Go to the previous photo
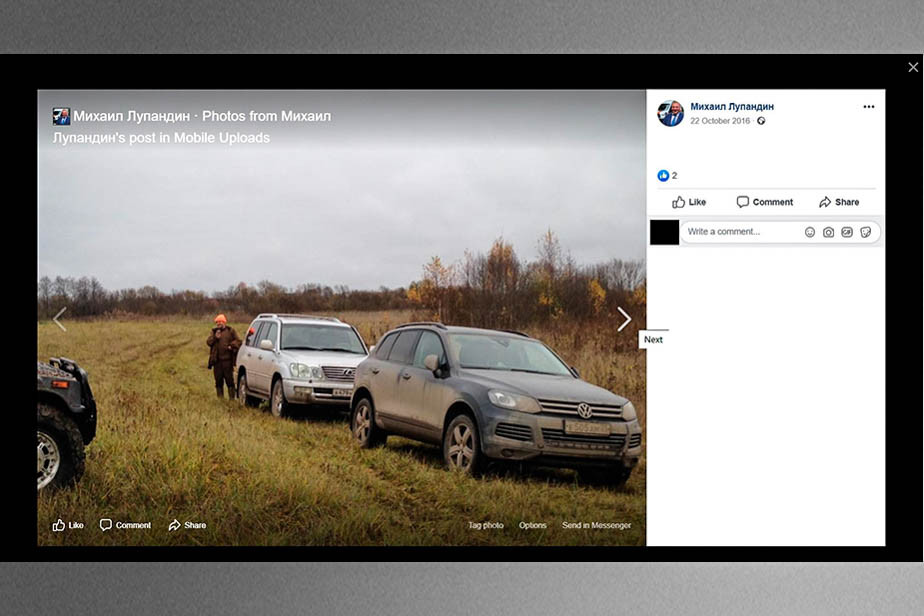924x616 pixels. 59,319
